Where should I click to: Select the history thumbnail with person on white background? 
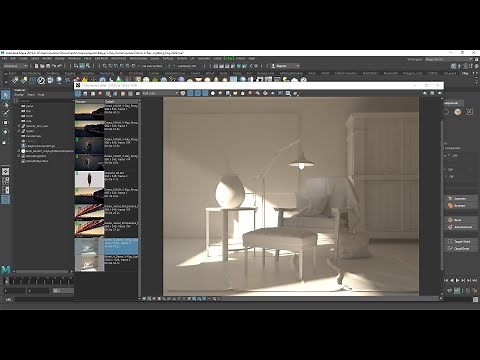(x=89, y=179)
